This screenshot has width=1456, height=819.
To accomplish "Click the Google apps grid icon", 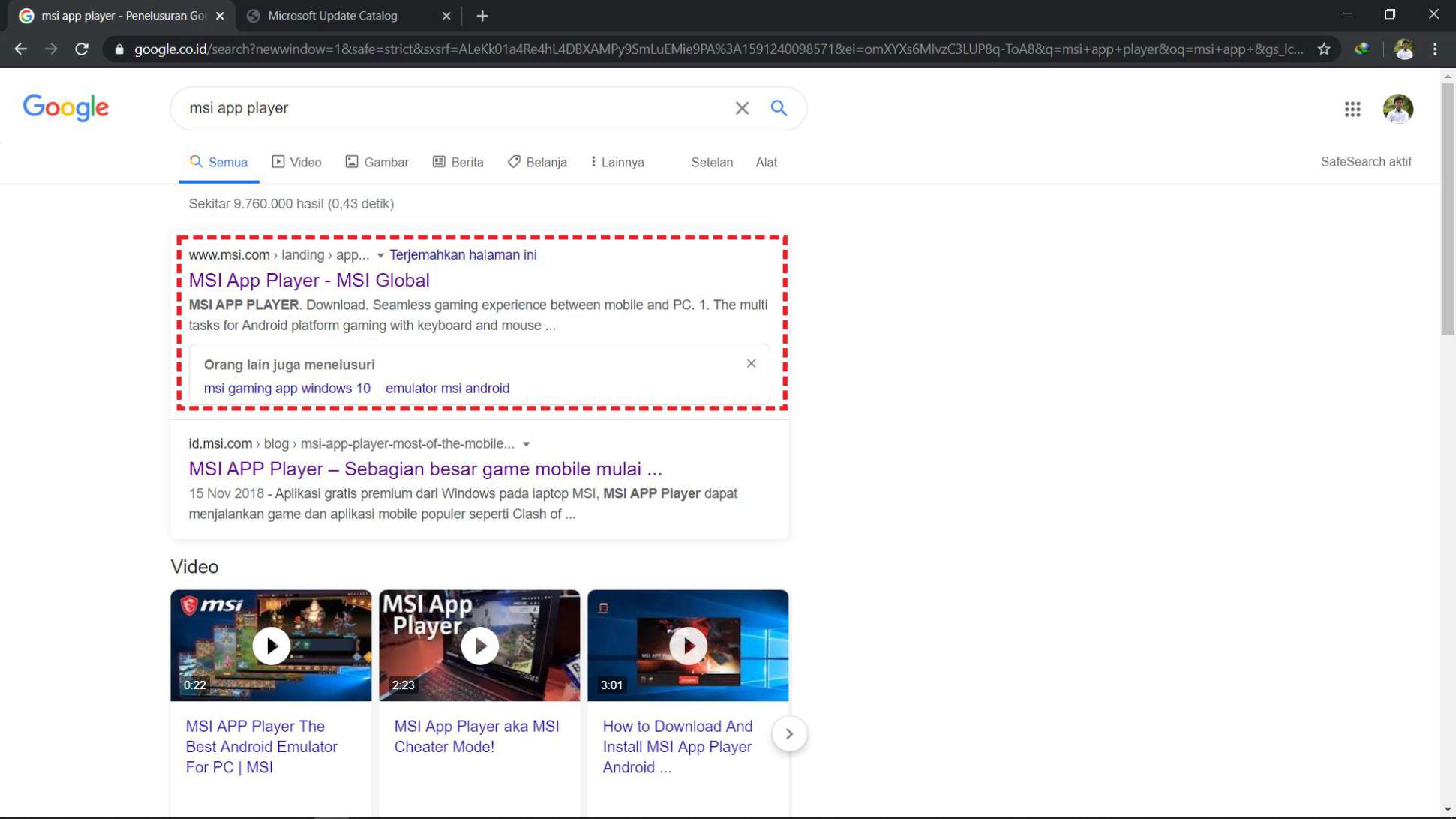I will [1352, 109].
